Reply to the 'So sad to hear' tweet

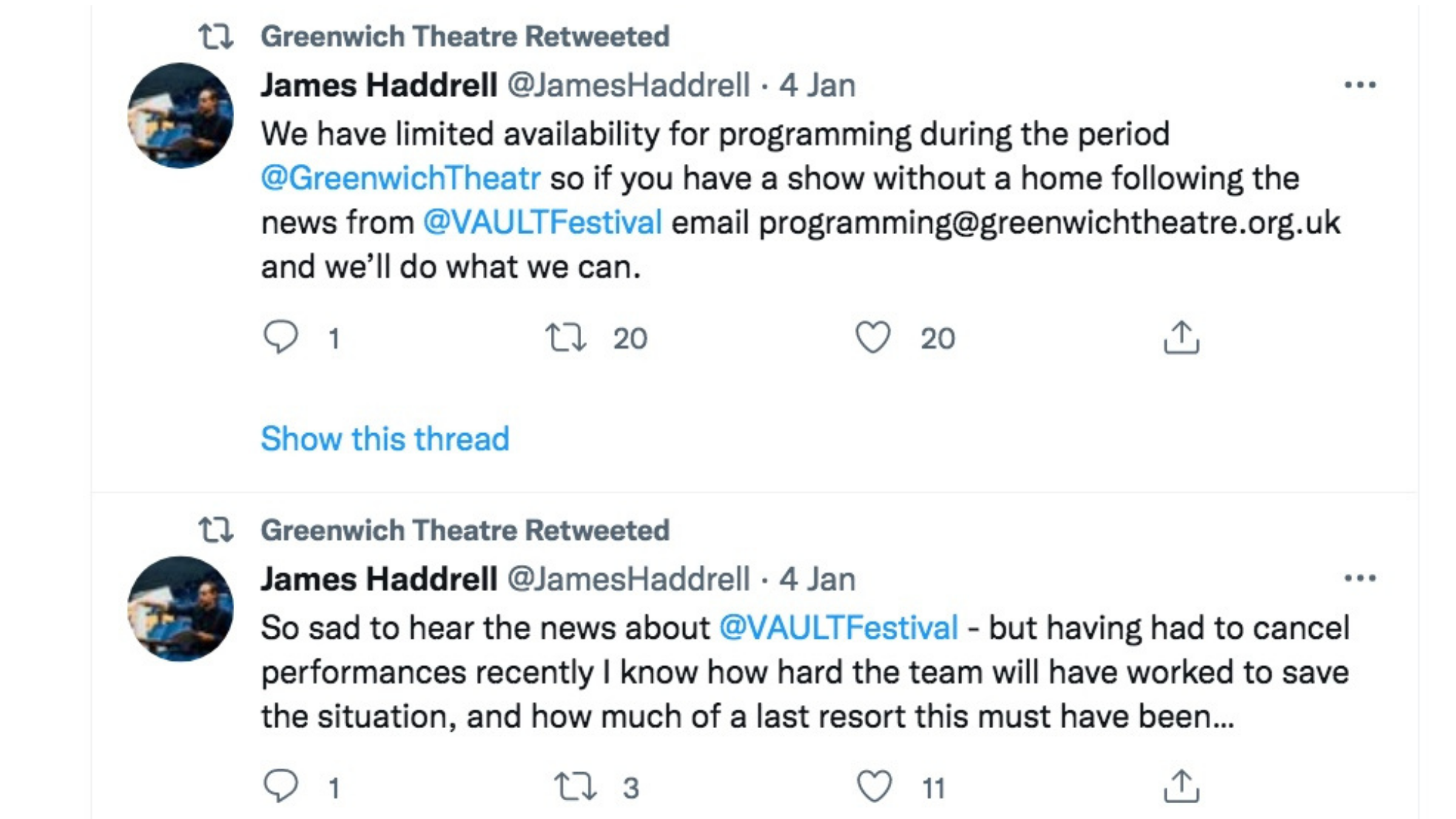(281, 786)
